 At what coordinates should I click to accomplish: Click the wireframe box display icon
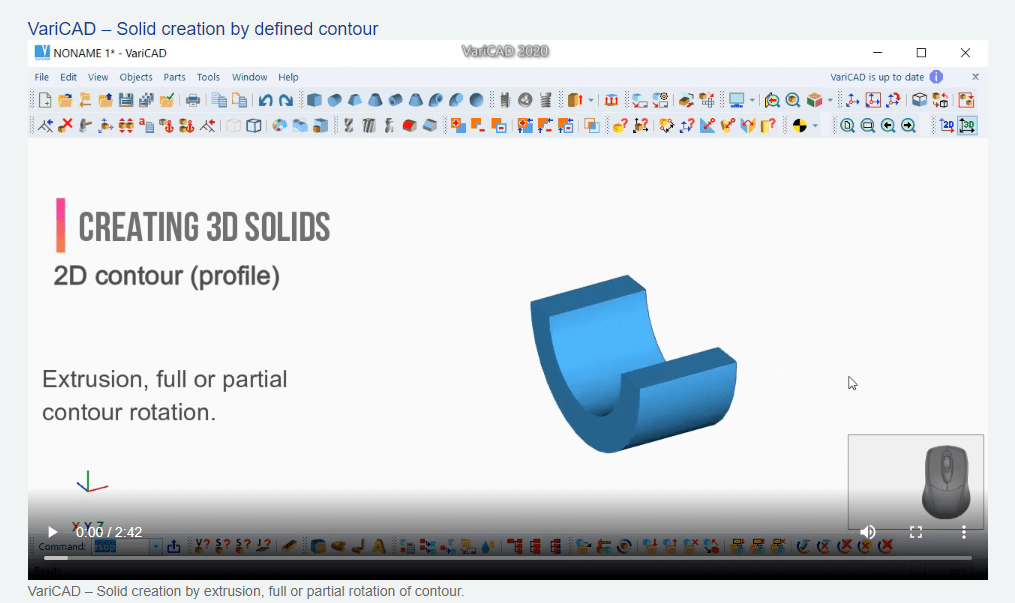coord(254,126)
